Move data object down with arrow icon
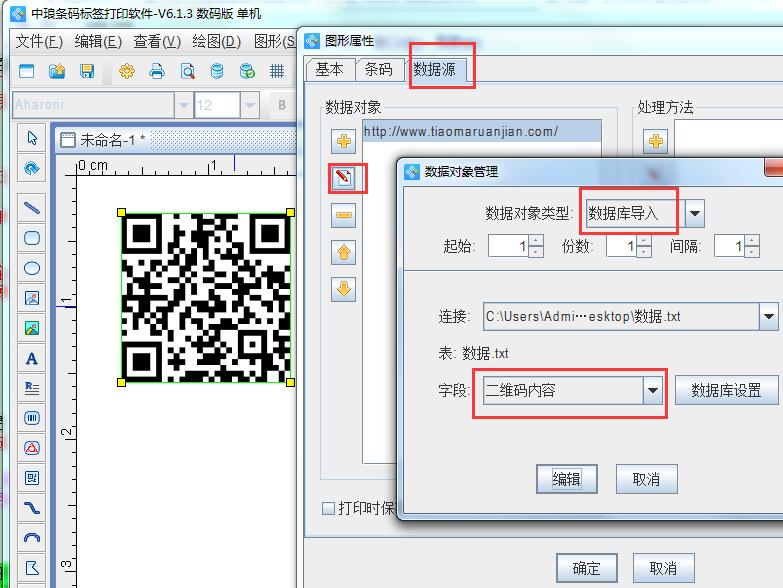This screenshot has width=783, height=588. coord(344,289)
